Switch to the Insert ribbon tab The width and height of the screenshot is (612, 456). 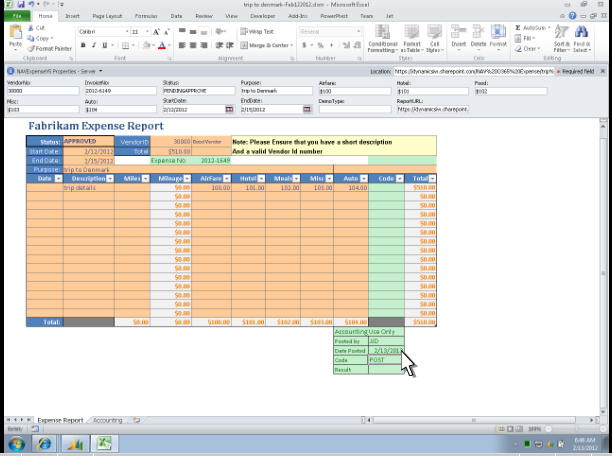tap(72, 16)
